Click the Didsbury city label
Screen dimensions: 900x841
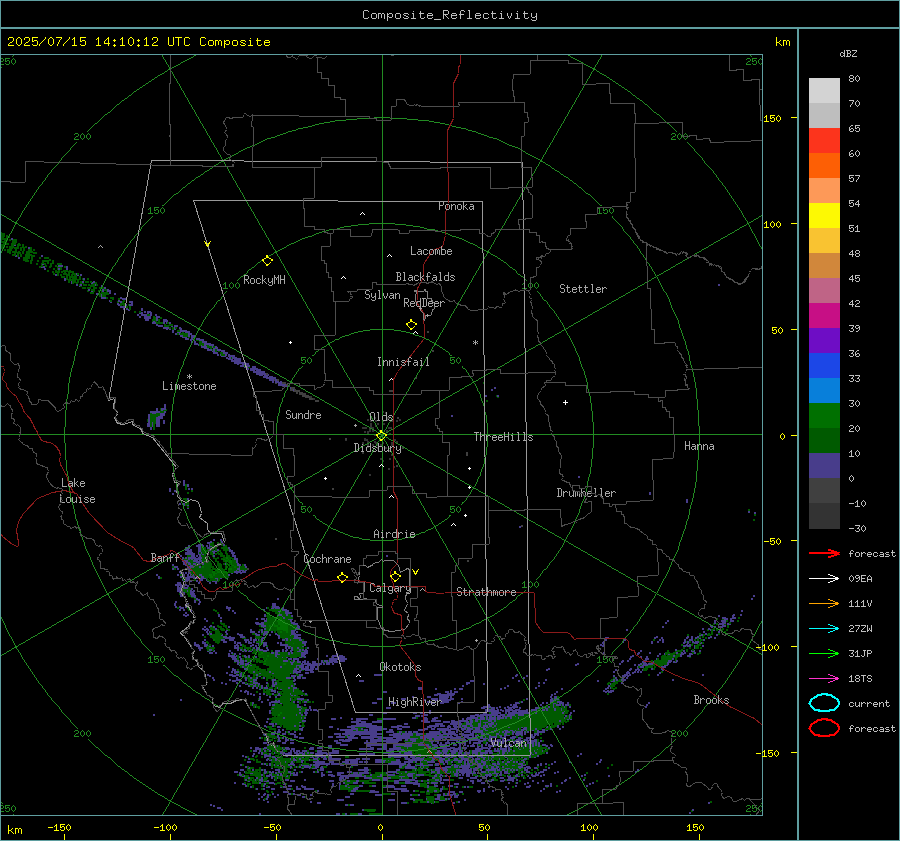pyautogui.click(x=378, y=448)
